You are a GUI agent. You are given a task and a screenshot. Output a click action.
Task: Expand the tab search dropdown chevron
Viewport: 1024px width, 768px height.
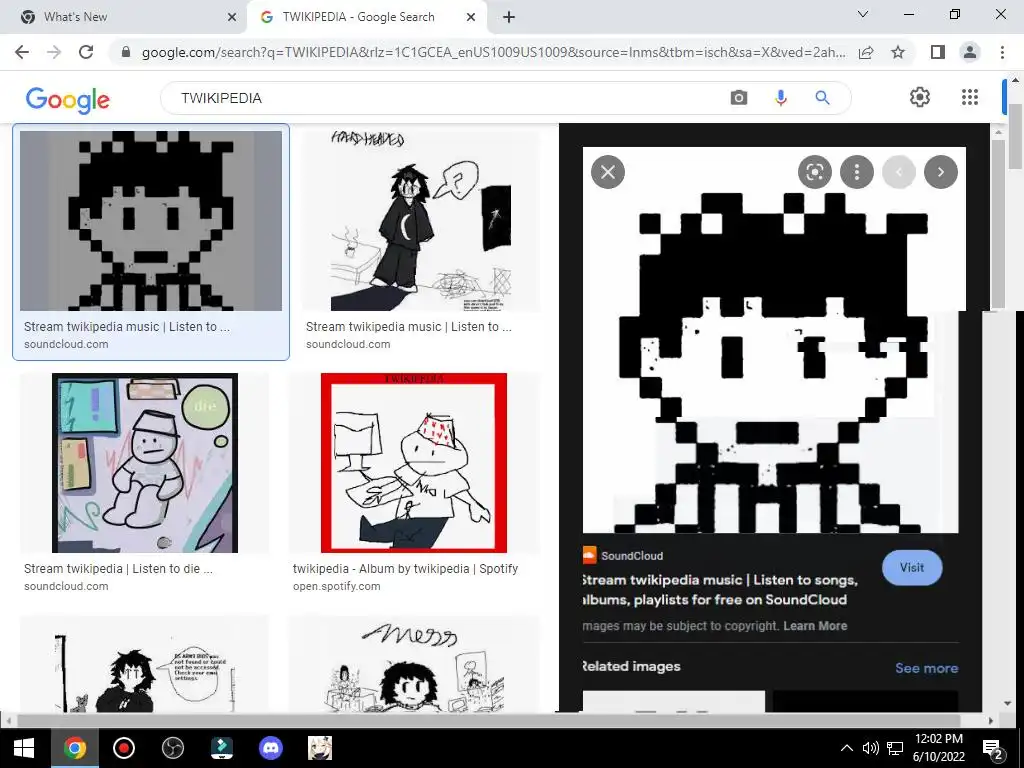click(863, 14)
